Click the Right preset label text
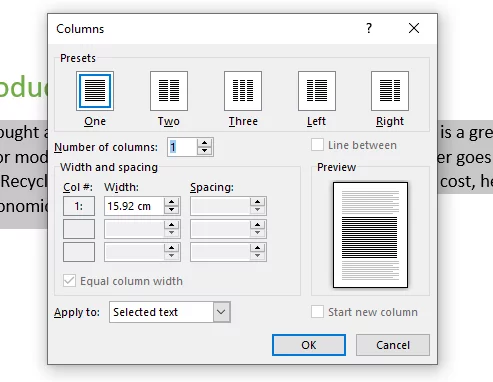 390,121
